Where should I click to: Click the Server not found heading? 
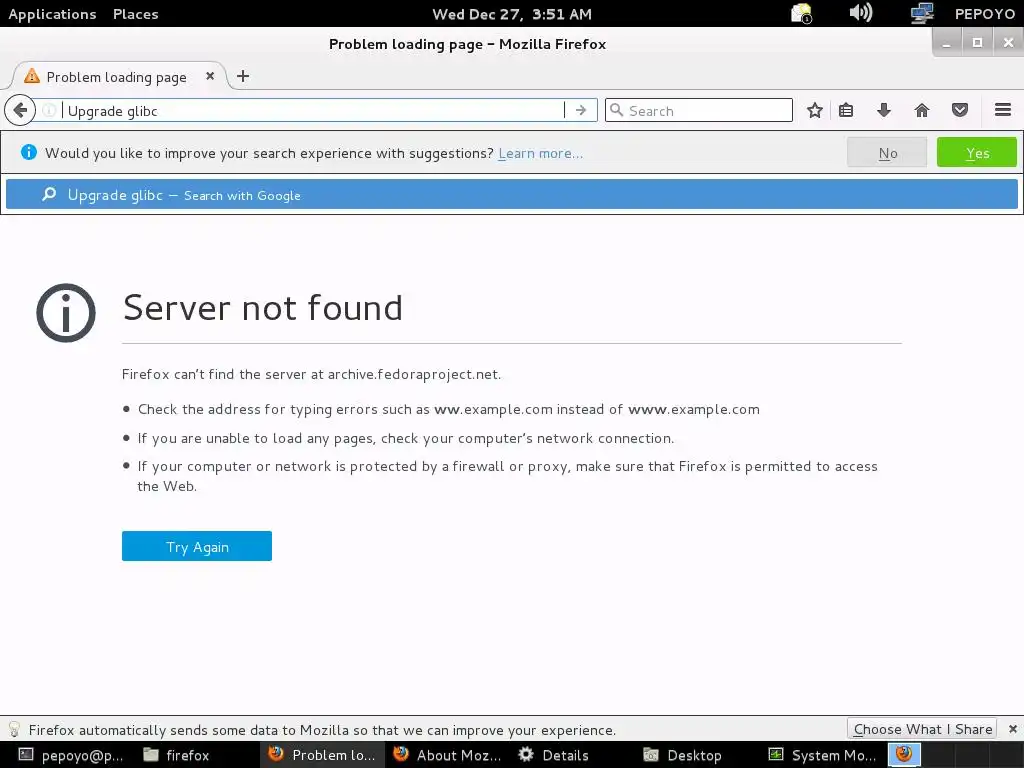tap(263, 308)
